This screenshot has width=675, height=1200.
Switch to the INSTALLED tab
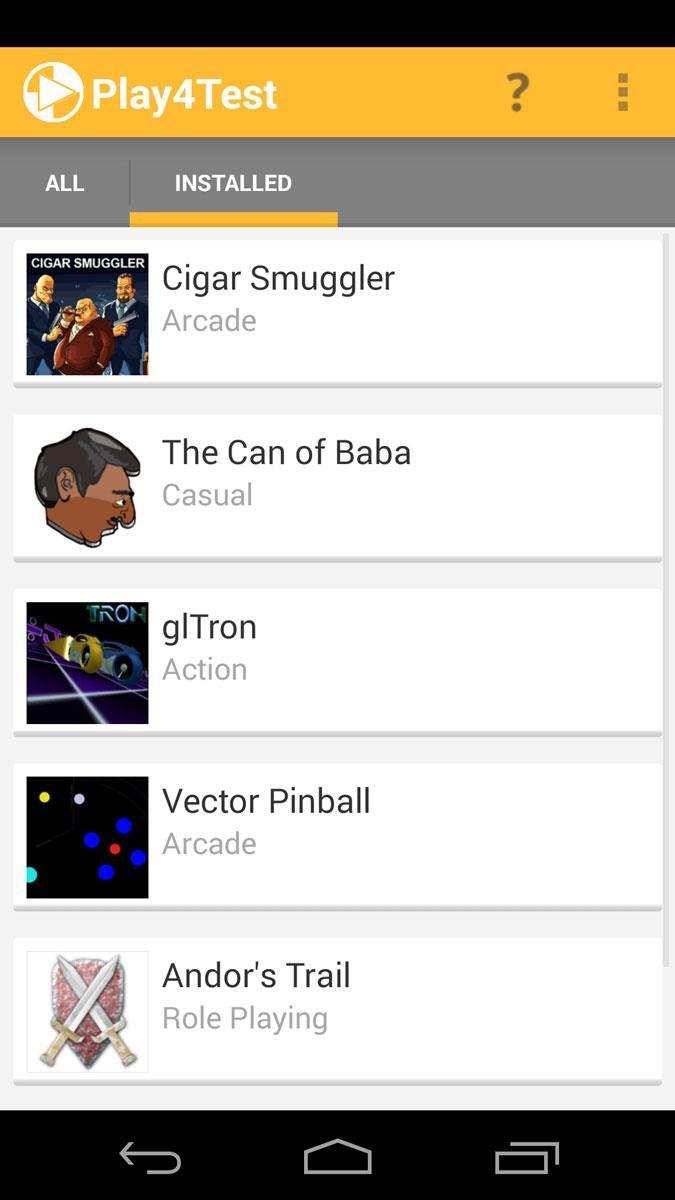233,183
